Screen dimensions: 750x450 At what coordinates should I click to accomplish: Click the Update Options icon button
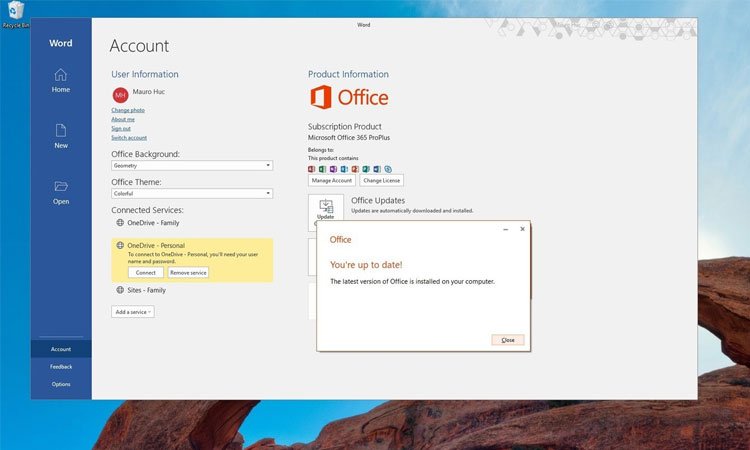[325, 210]
